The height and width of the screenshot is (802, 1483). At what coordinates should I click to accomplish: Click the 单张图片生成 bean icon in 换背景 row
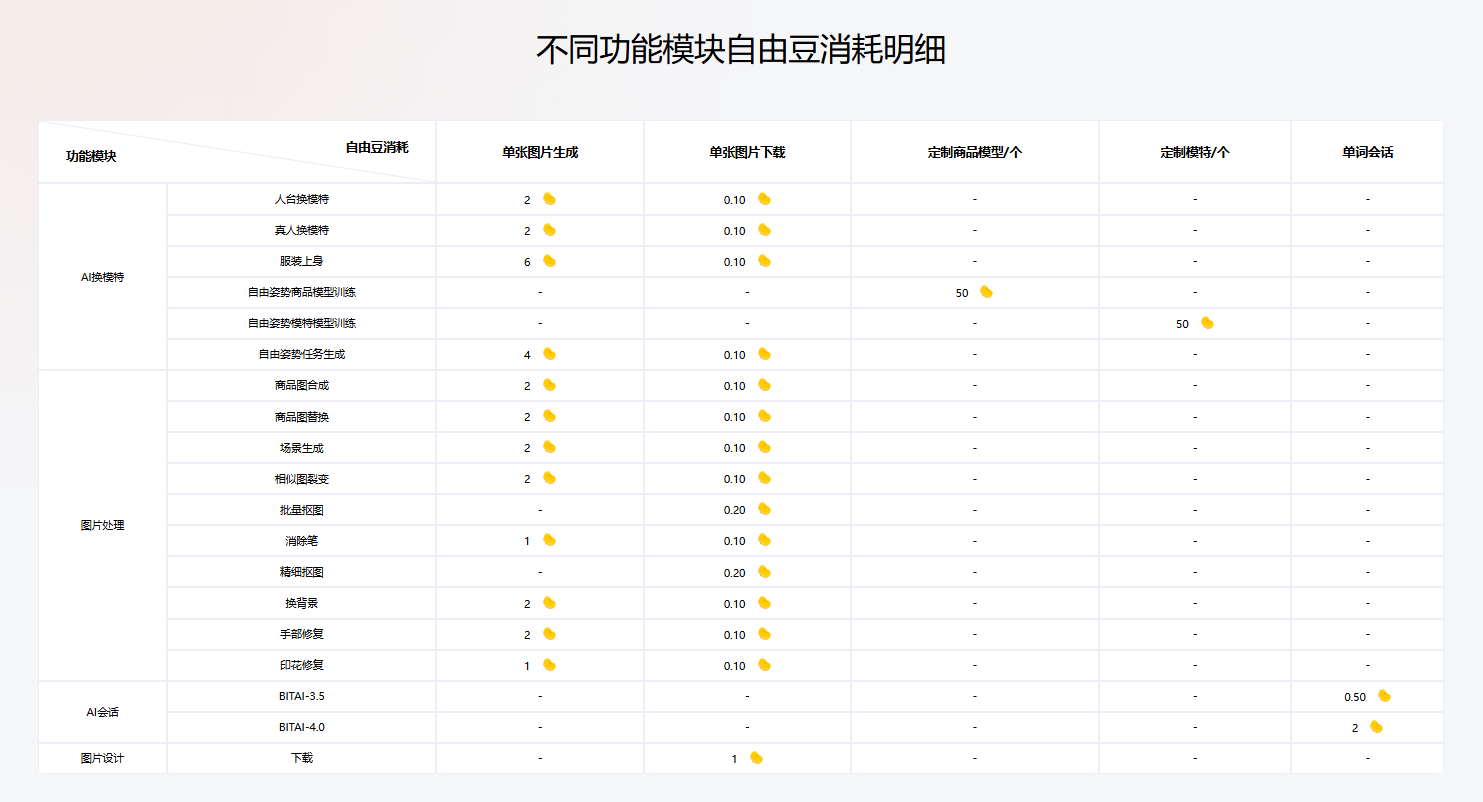tap(549, 603)
